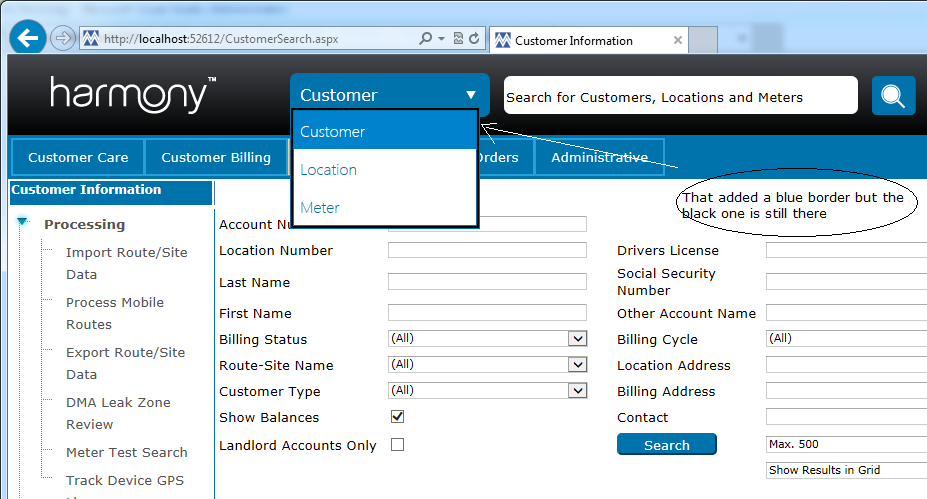Image resolution: width=927 pixels, height=499 pixels.
Task: Click the refresh icon in address bar
Action: (x=474, y=39)
